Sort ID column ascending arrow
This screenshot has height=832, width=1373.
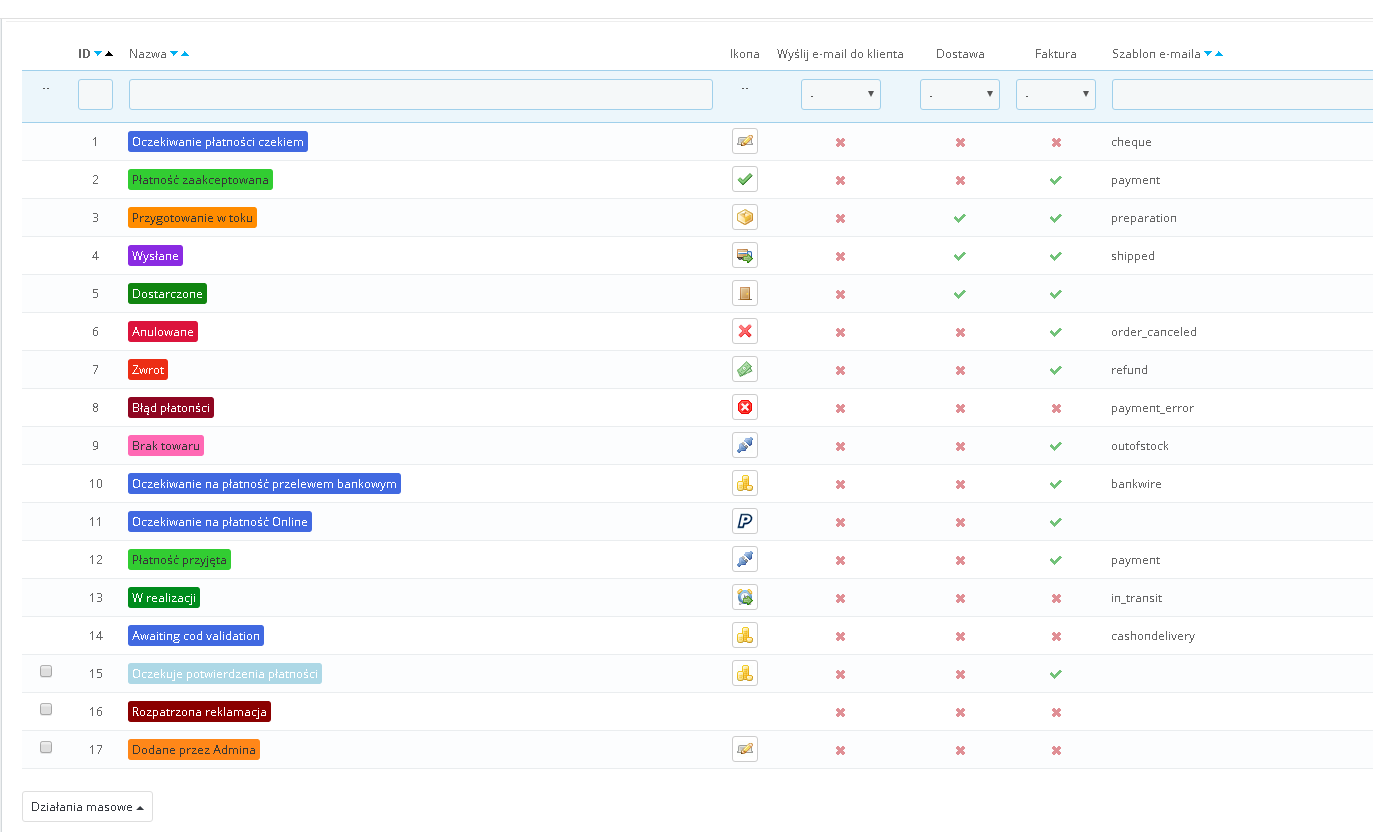pyautogui.click(x=109, y=54)
